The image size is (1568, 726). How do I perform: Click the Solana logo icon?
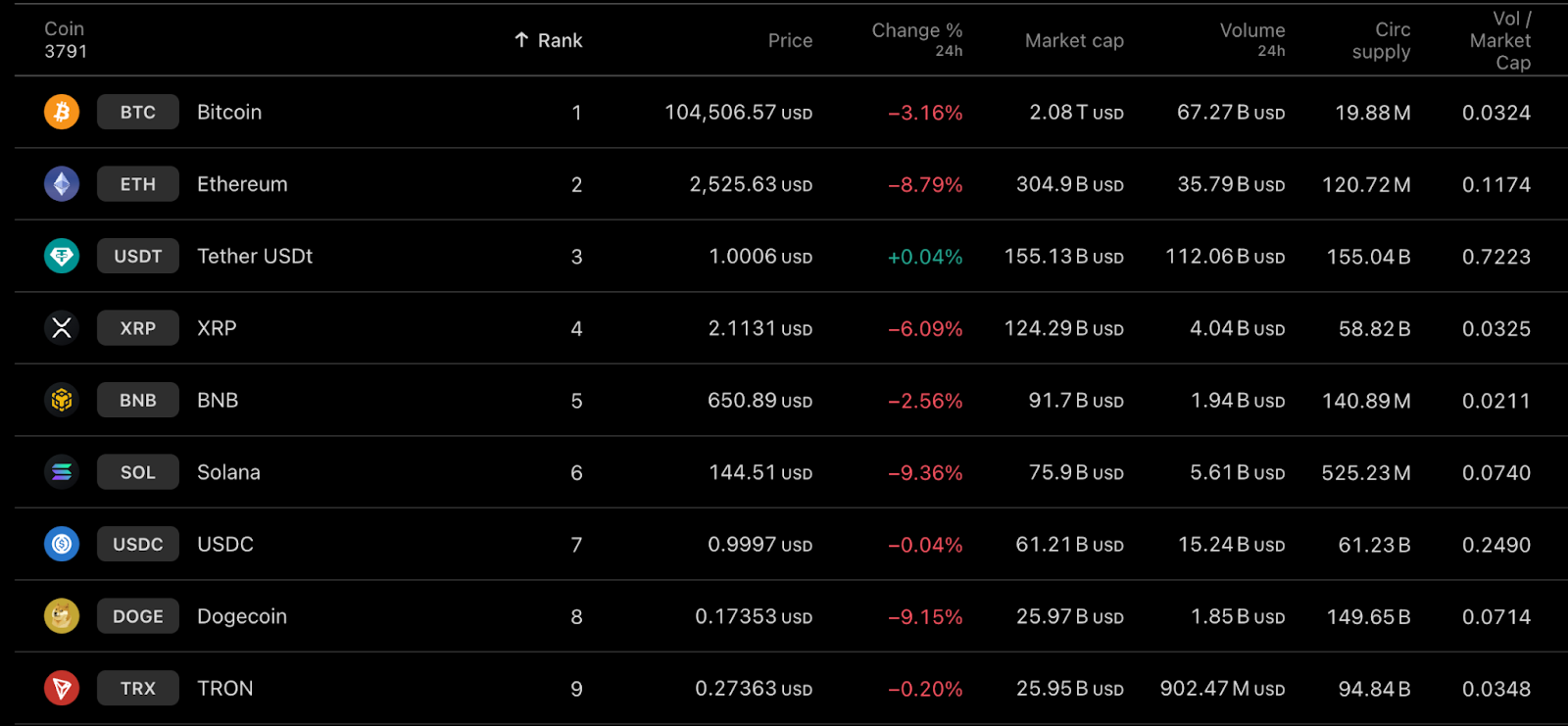click(62, 472)
